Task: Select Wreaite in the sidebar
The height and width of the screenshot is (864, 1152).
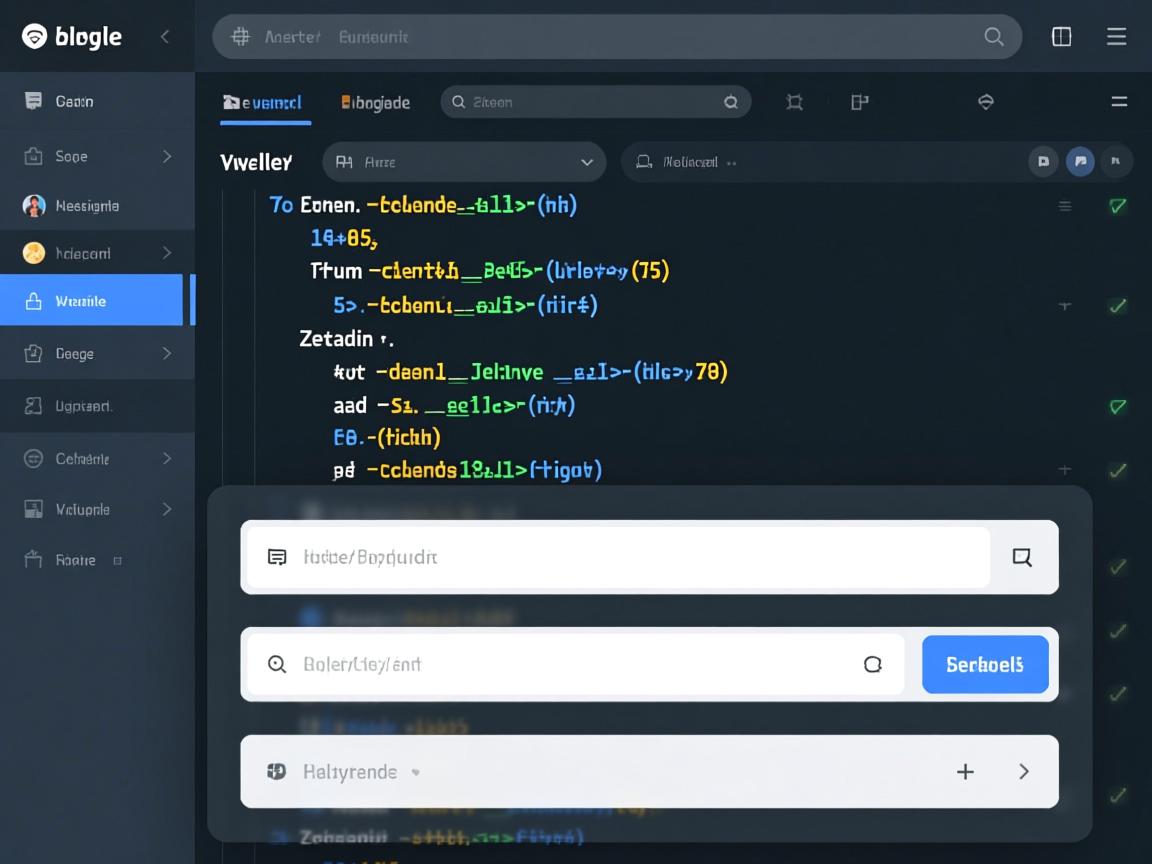Action: click(x=92, y=301)
